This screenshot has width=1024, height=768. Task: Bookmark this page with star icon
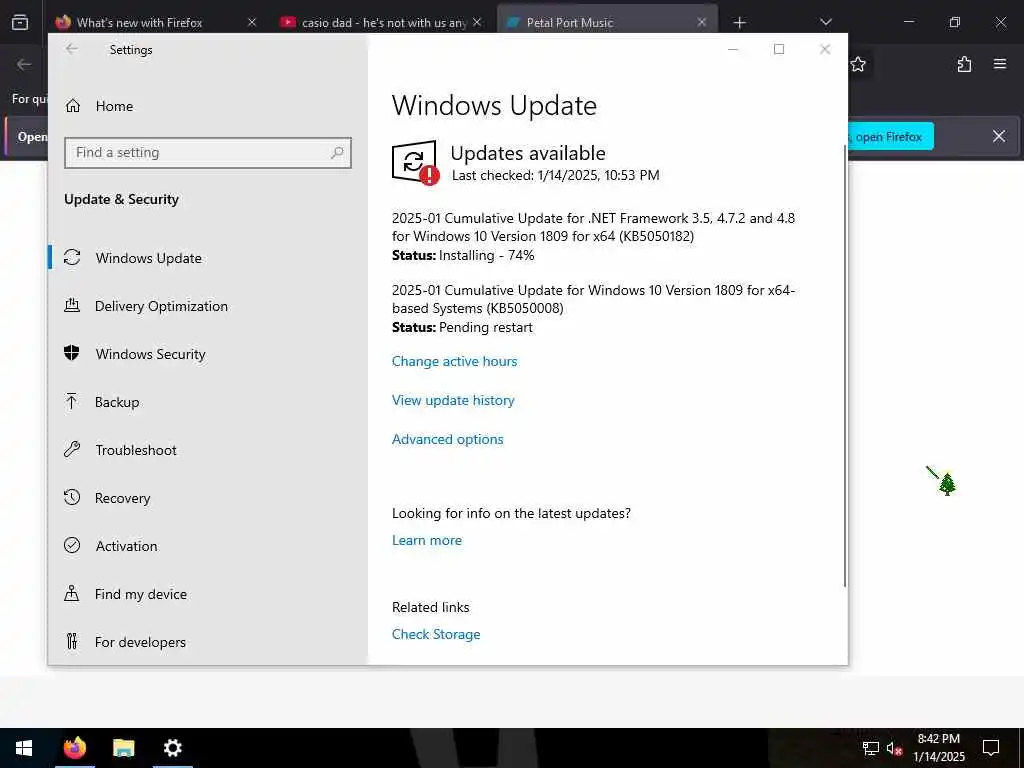[858, 64]
